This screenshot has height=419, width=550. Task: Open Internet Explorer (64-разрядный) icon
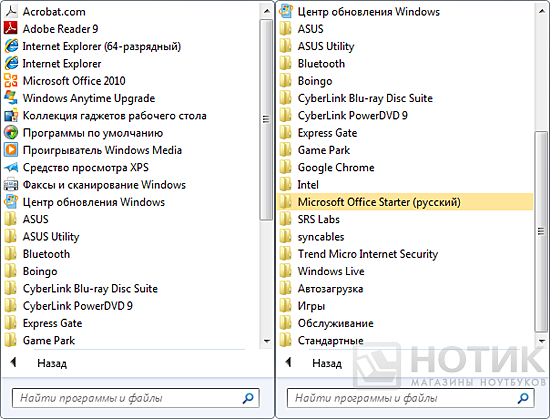pyautogui.click(x=11, y=46)
